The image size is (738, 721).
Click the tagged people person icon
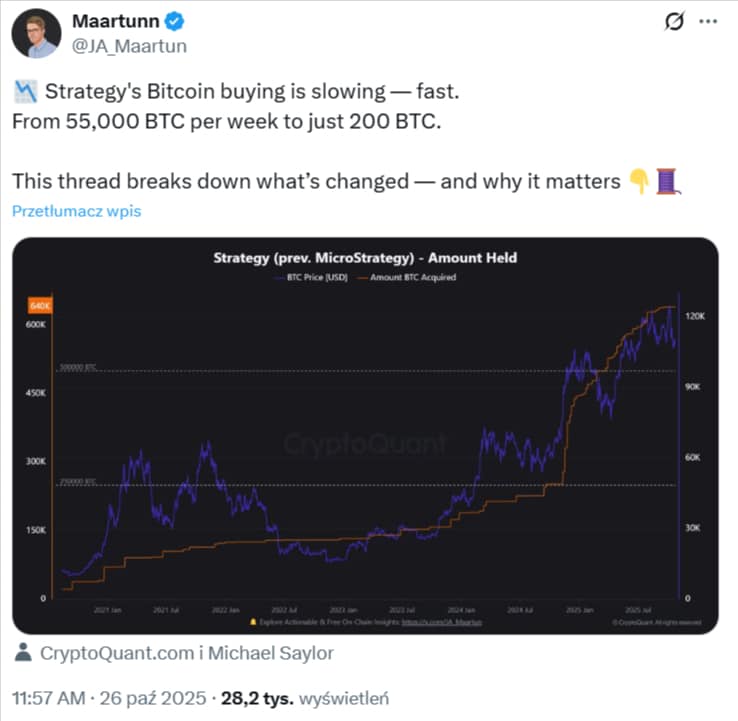click(24, 653)
